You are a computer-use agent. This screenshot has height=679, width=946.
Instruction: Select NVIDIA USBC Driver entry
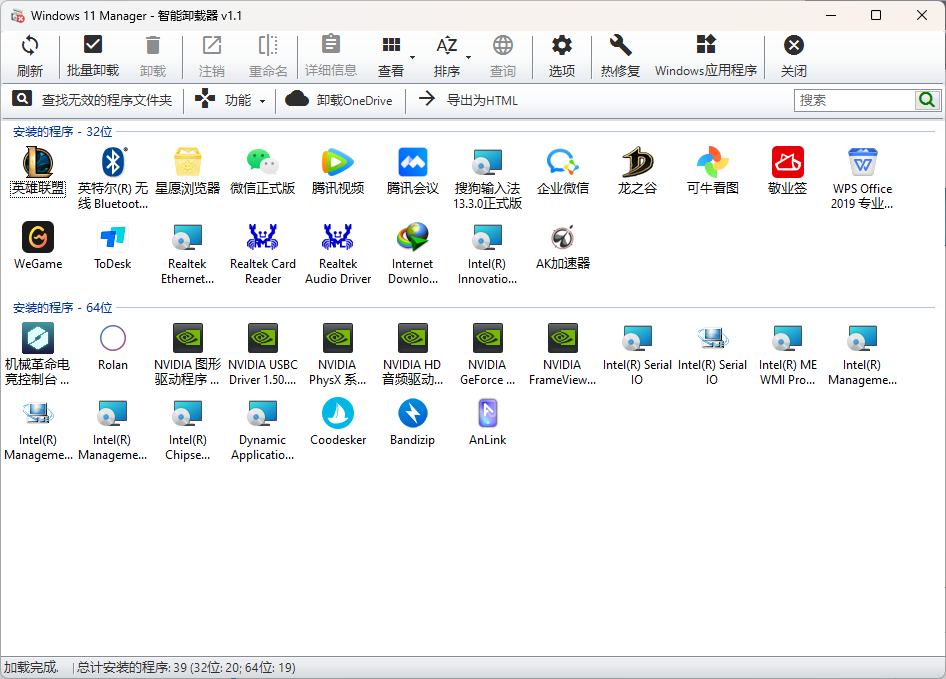click(x=262, y=354)
